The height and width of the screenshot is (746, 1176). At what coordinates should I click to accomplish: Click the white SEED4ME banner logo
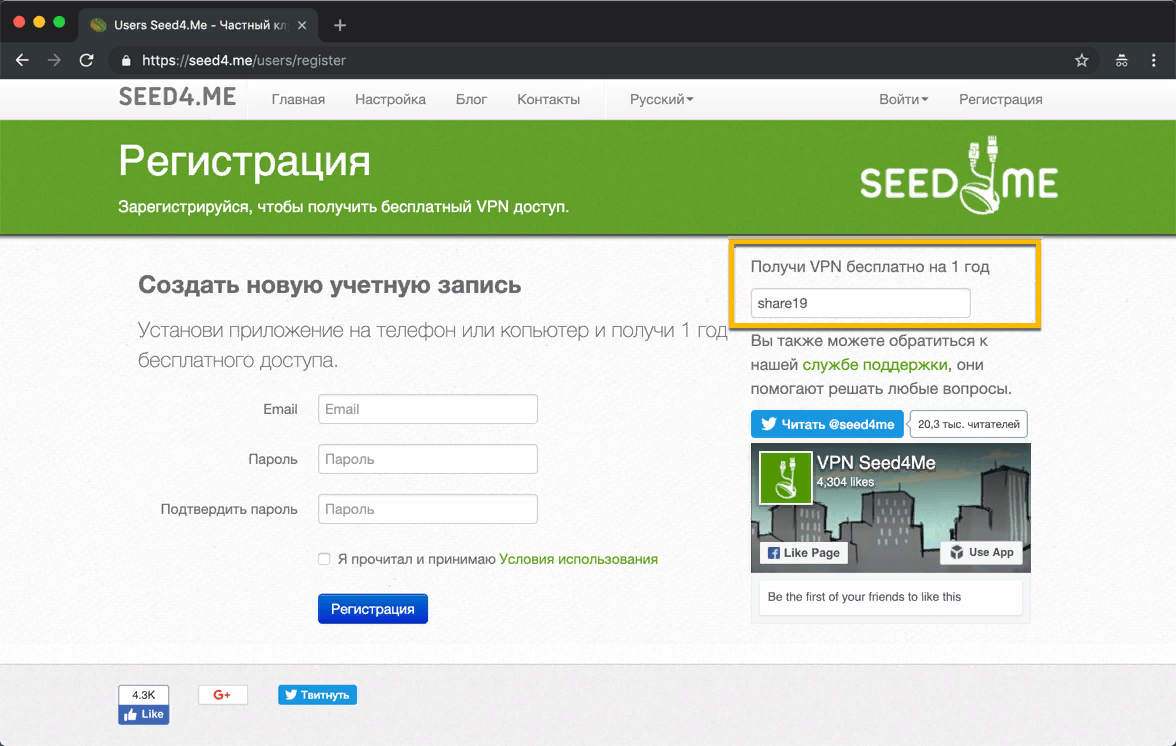[x=958, y=176]
